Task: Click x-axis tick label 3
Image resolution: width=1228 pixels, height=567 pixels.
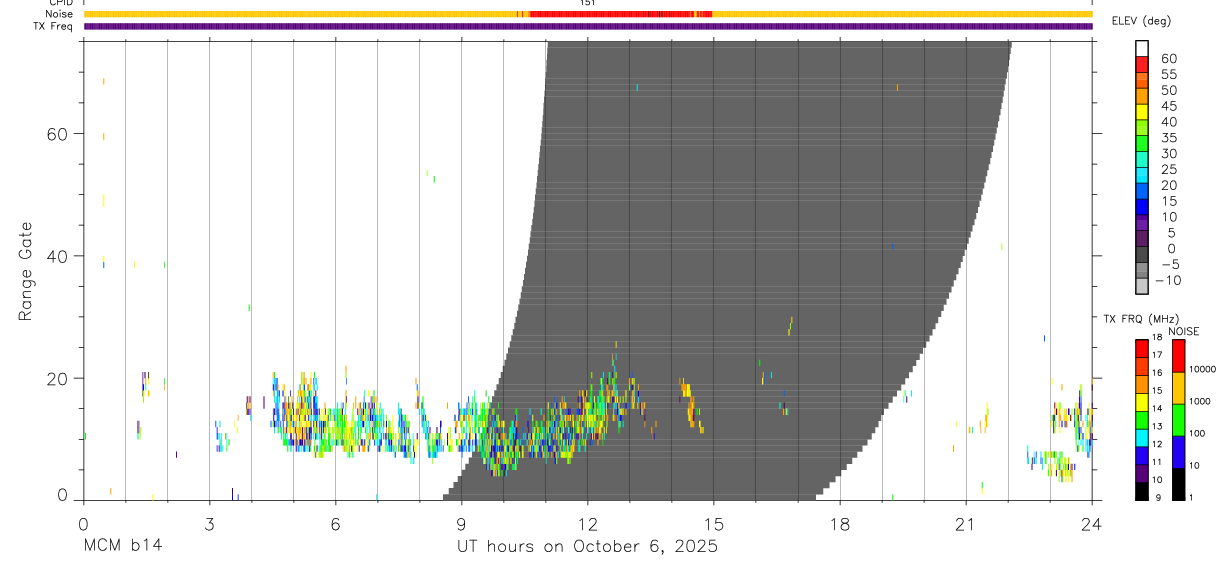Action: tap(209, 523)
